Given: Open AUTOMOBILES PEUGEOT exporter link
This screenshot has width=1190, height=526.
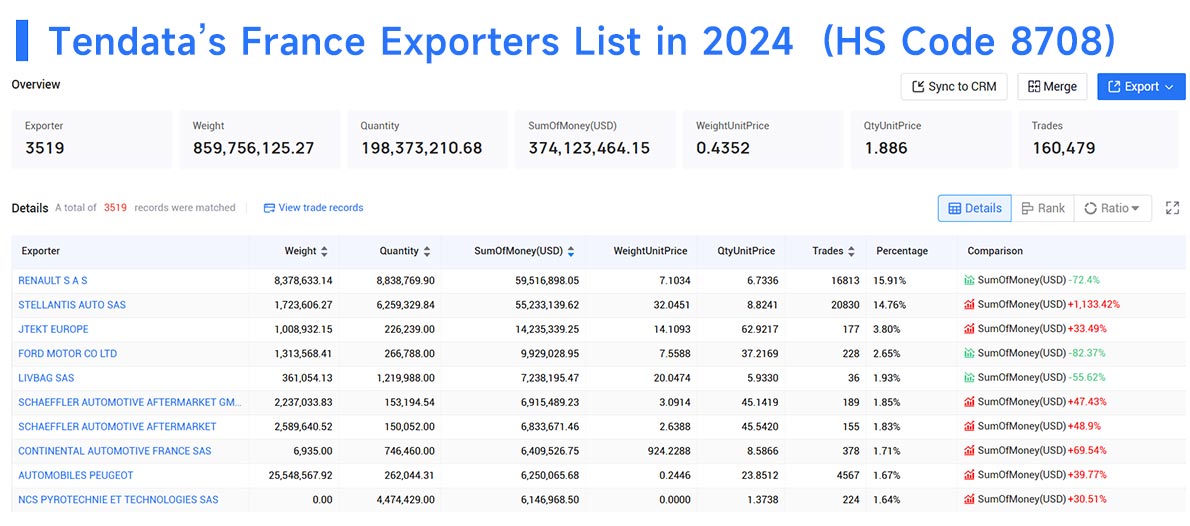Looking at the screenshot, I should (76, 474).
